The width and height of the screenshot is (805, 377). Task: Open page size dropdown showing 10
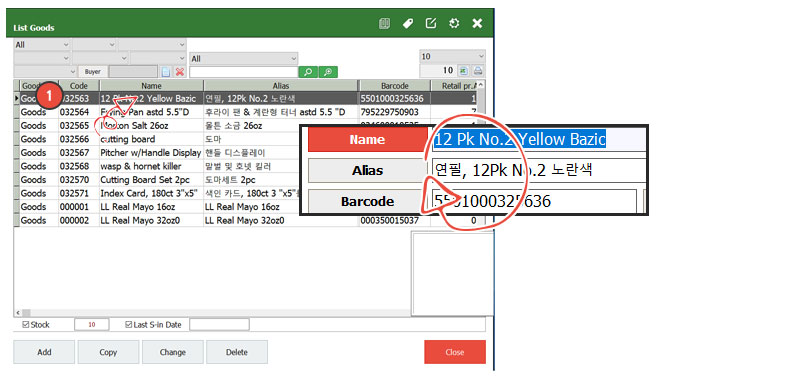(452, 55)
